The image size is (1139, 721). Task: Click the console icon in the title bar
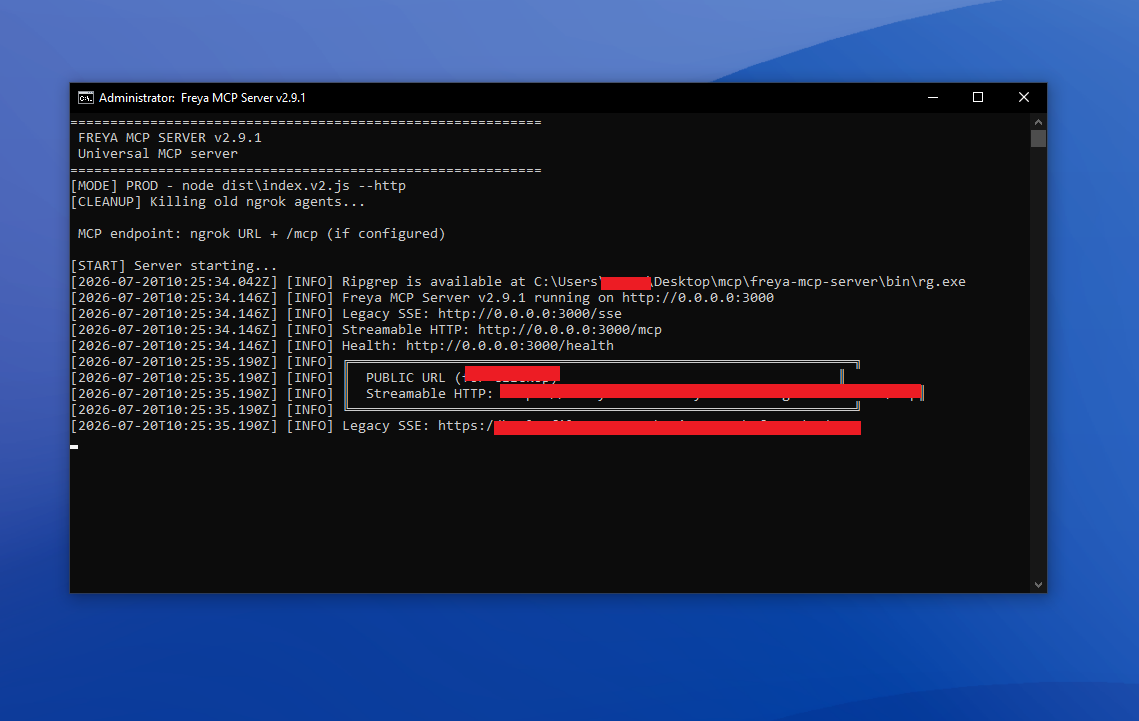tap(86, 97)
